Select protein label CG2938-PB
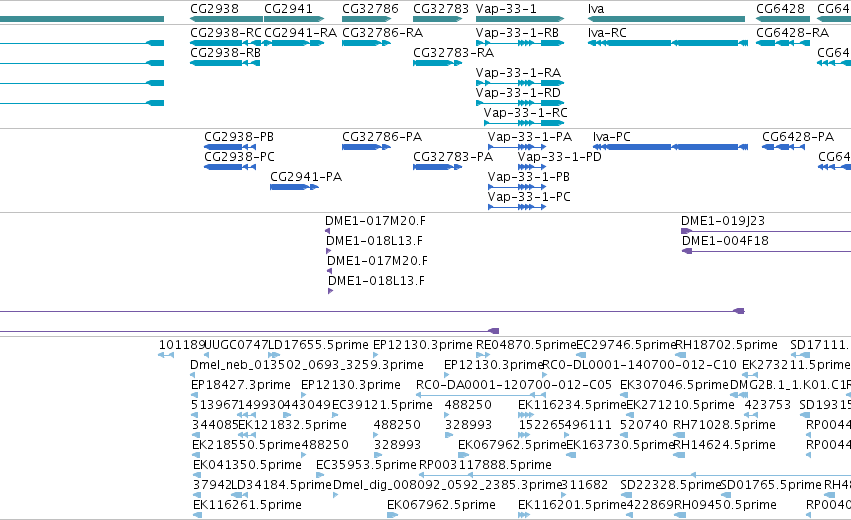 (x=239, y=137)
